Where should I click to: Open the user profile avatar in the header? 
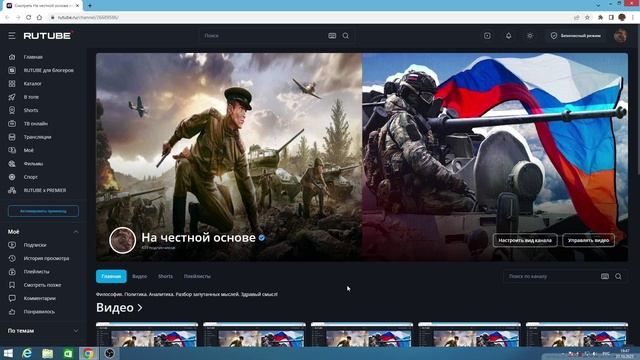point(620,36)
